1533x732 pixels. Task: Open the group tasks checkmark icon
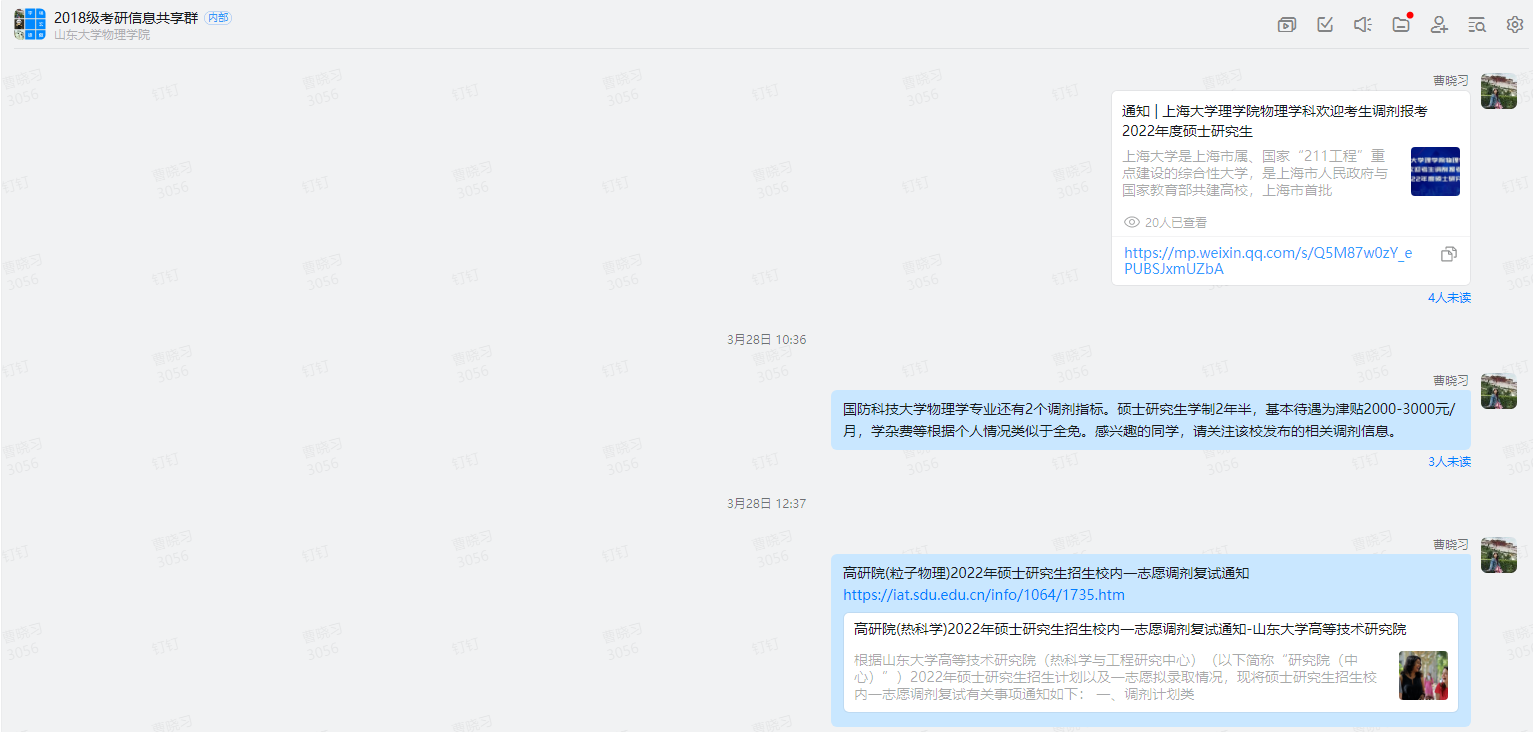pyautogui.click(x=1325, y=25)
